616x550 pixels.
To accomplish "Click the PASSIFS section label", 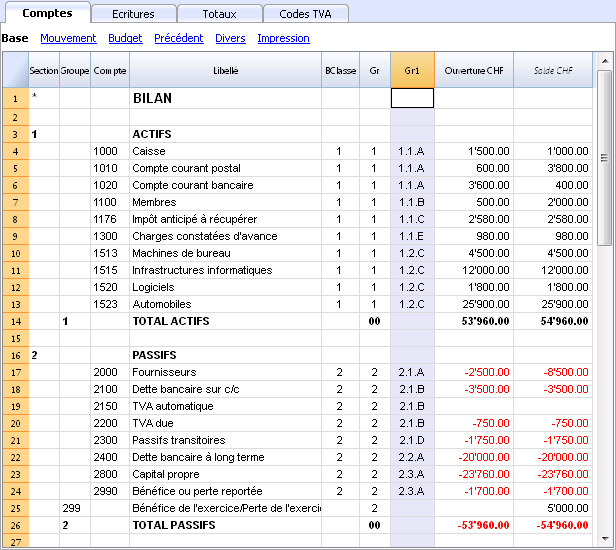I will (x=154, y=355).
